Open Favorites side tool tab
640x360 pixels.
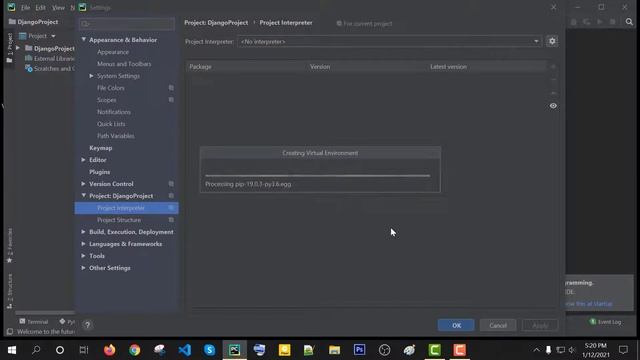[10, 246]
